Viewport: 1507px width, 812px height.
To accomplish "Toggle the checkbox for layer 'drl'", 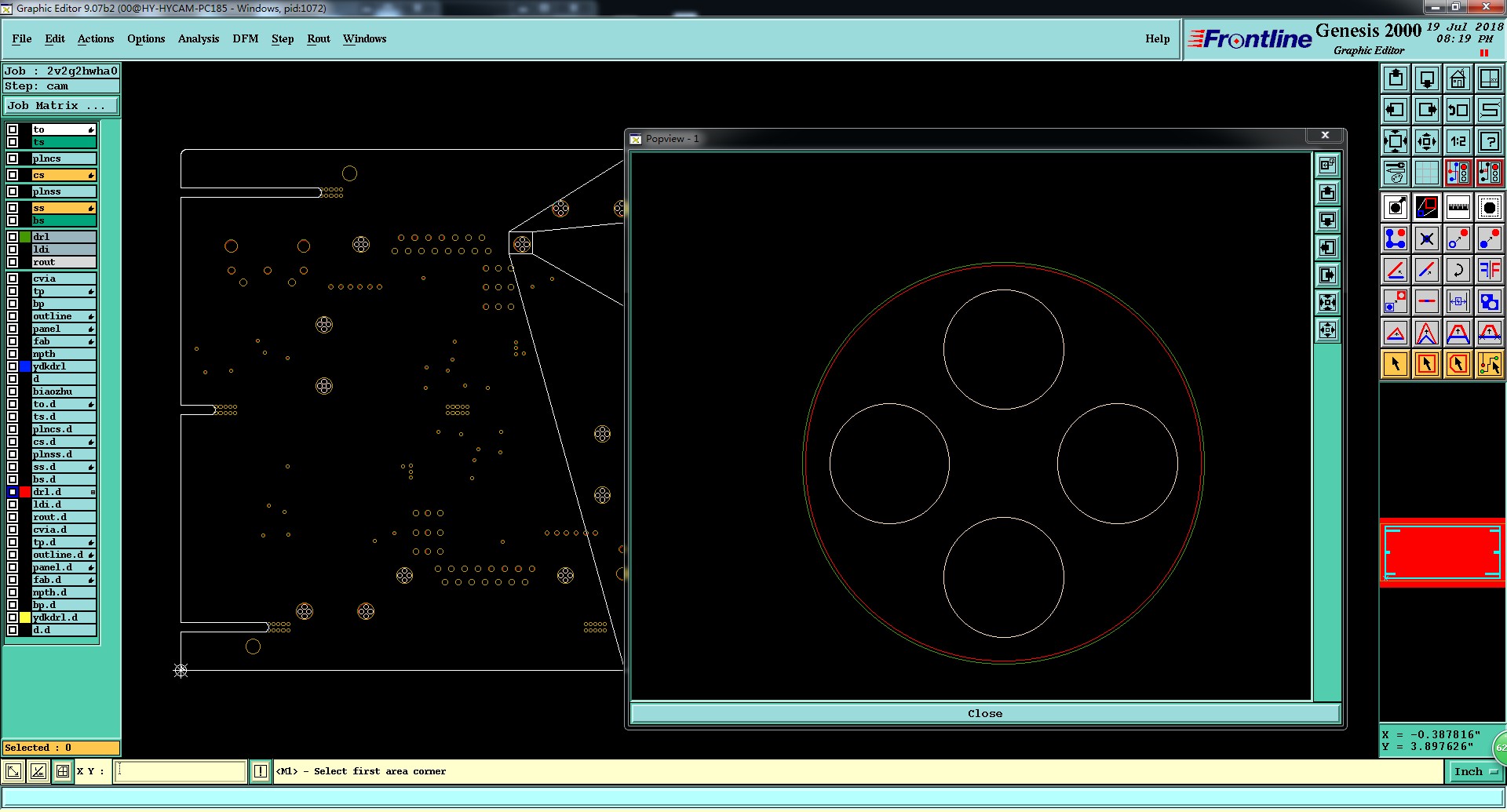I will pos(13,237).
